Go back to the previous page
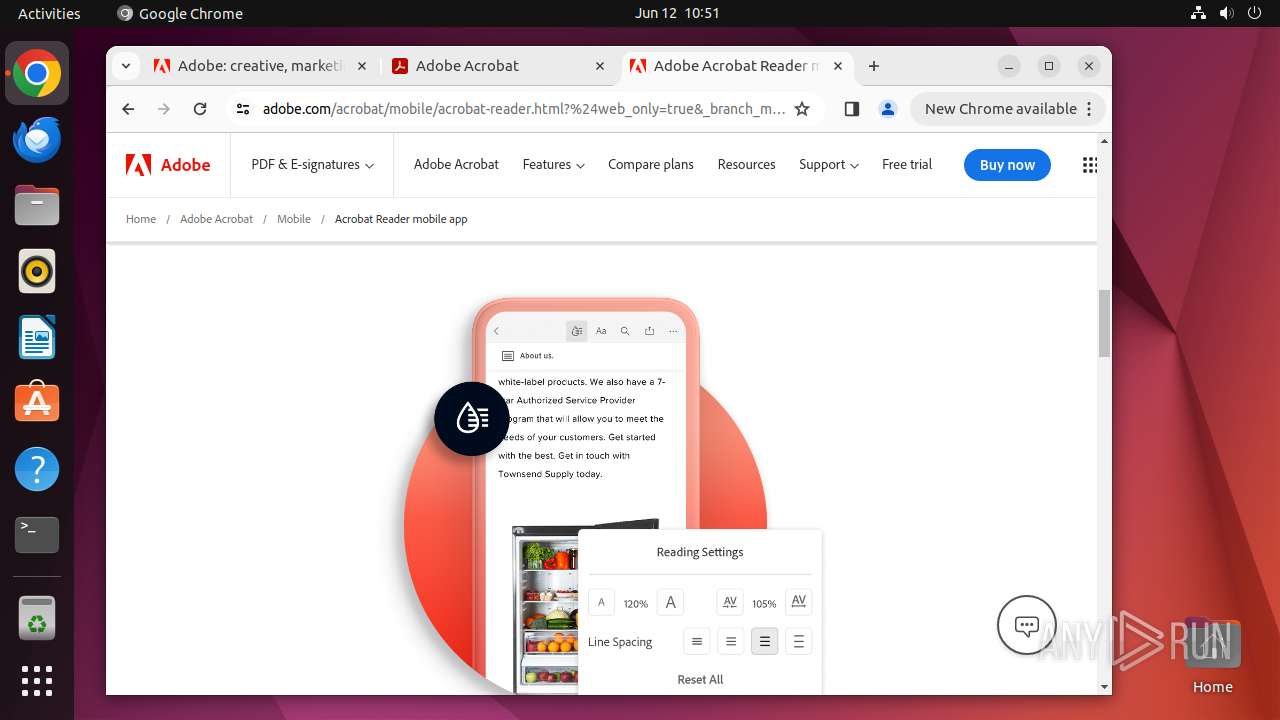 pyautogui.click(x=128, y=109)
